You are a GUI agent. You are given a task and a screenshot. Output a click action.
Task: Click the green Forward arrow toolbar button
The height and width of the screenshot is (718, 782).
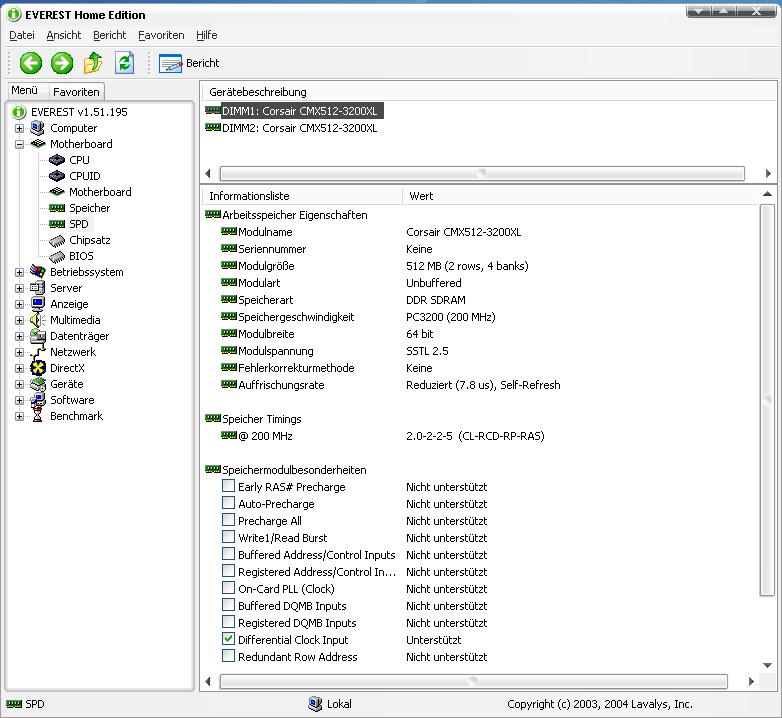click(x=62, y=63)
